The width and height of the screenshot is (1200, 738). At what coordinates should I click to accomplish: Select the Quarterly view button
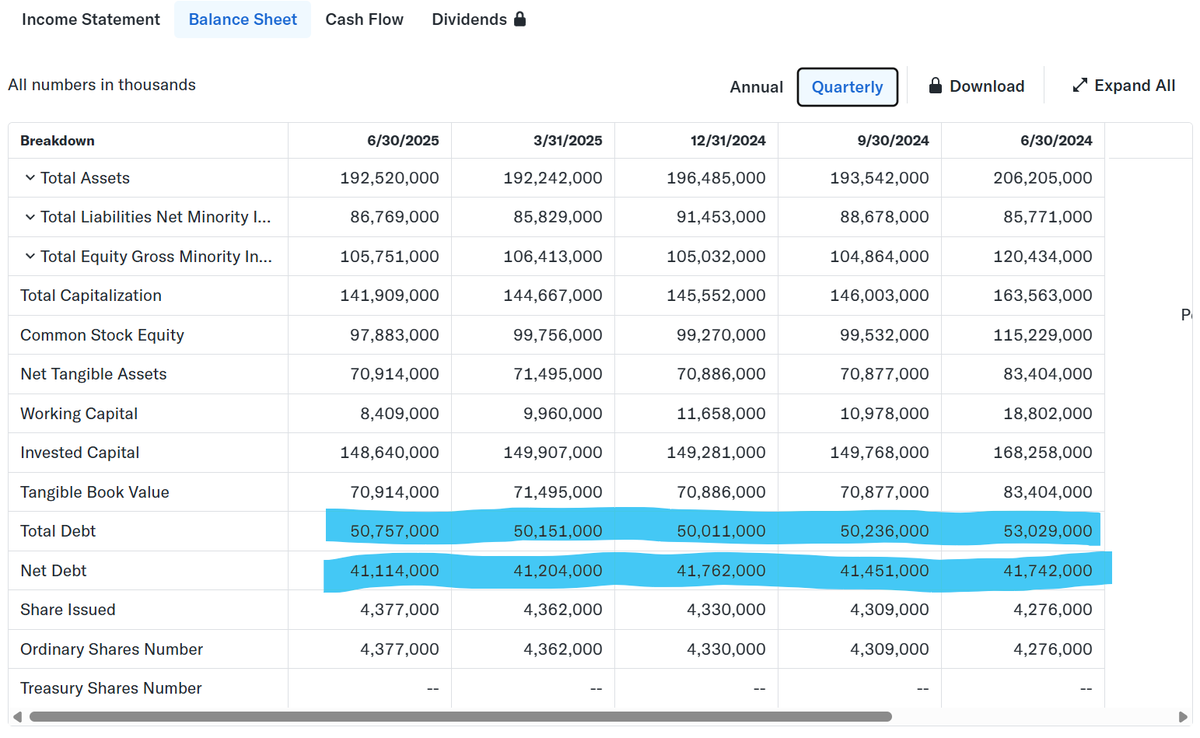847,87
